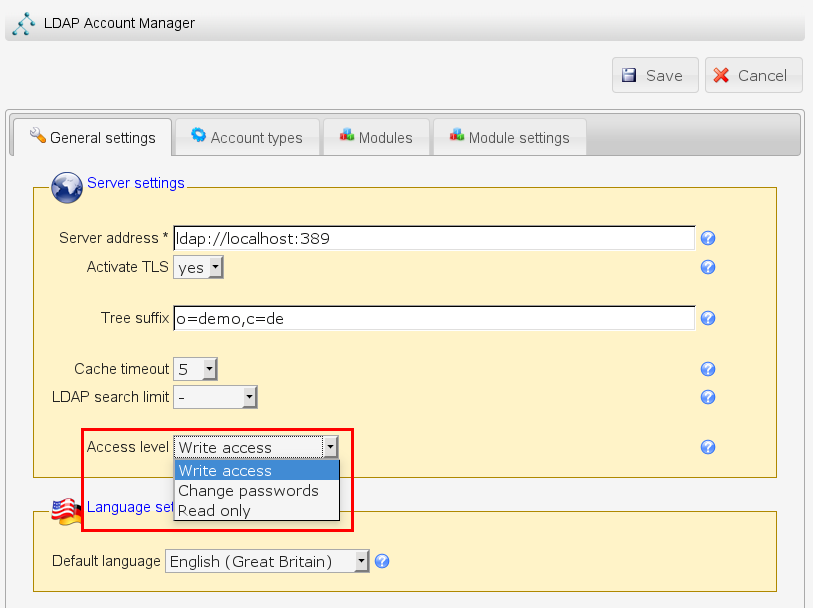The width and height of the screenshot is (813, 608).
Task: Open the Module settings tab
Action: coord(509,138)
